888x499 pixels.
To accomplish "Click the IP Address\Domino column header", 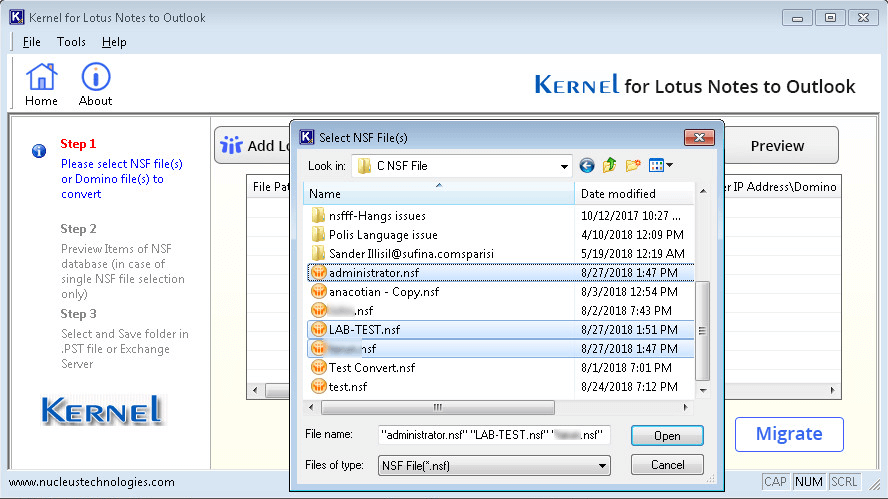I will tap(782, 187).
